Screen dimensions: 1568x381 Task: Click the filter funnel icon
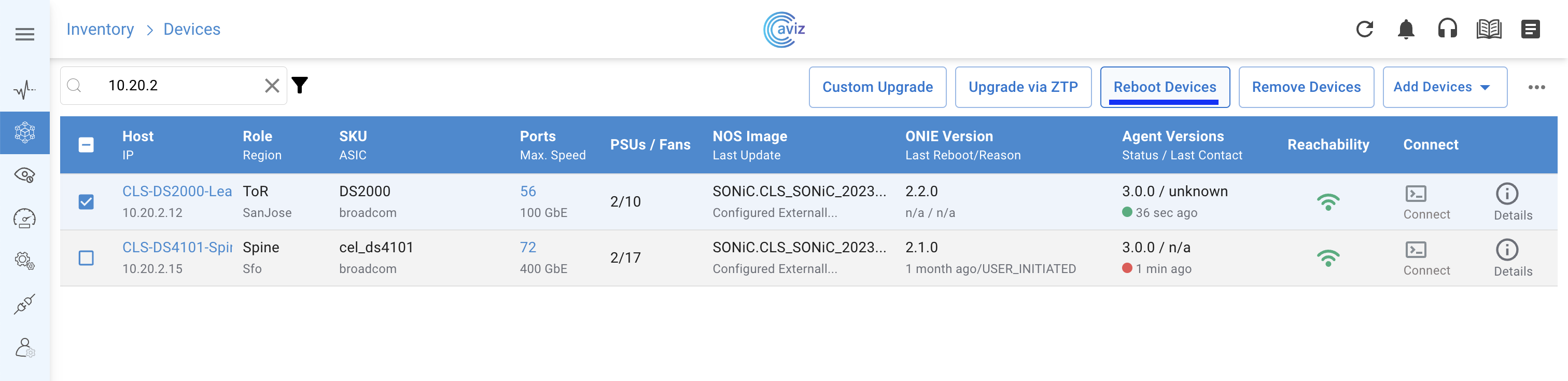point(300,85)
